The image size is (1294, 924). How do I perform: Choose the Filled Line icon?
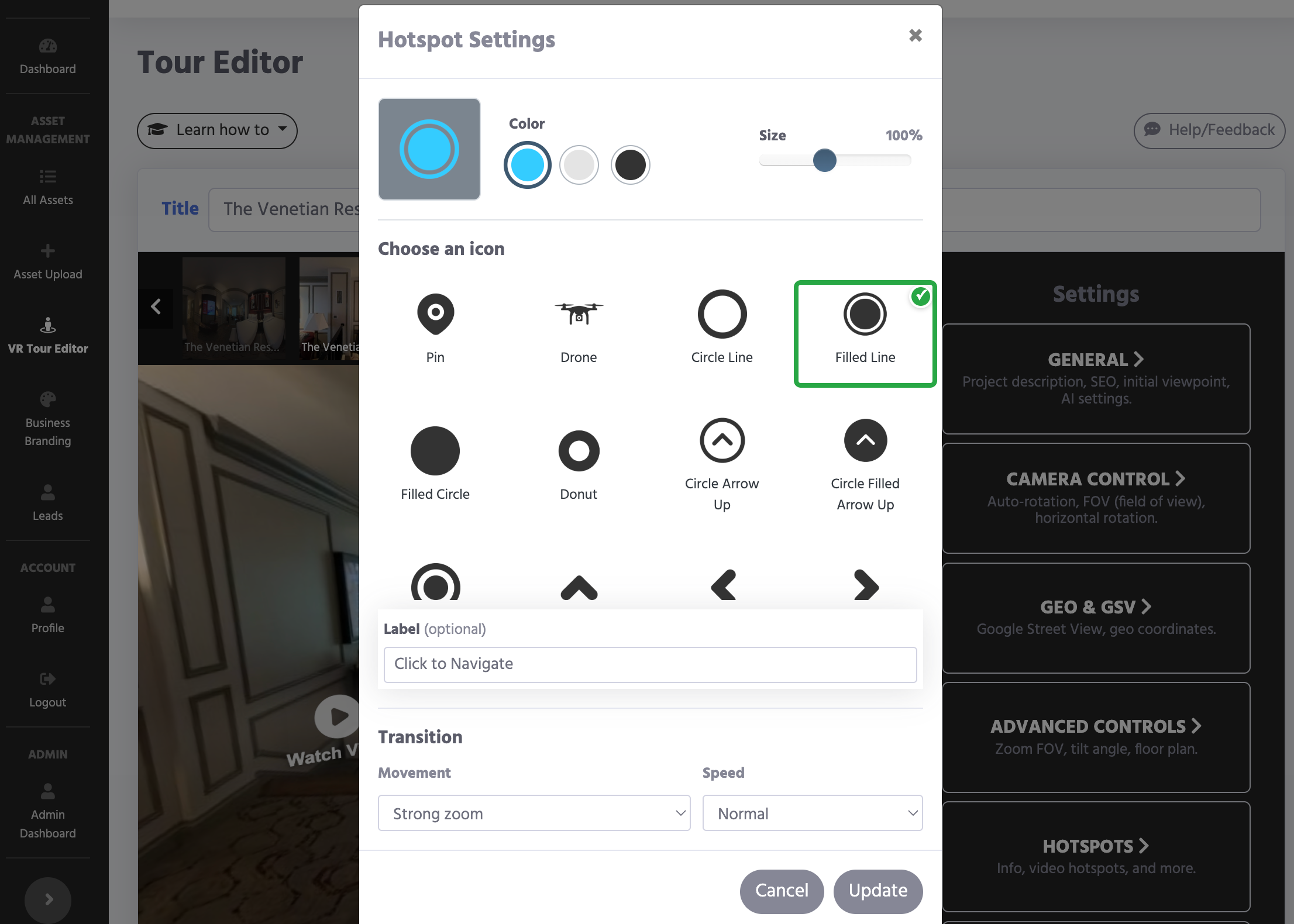(865, 334)
